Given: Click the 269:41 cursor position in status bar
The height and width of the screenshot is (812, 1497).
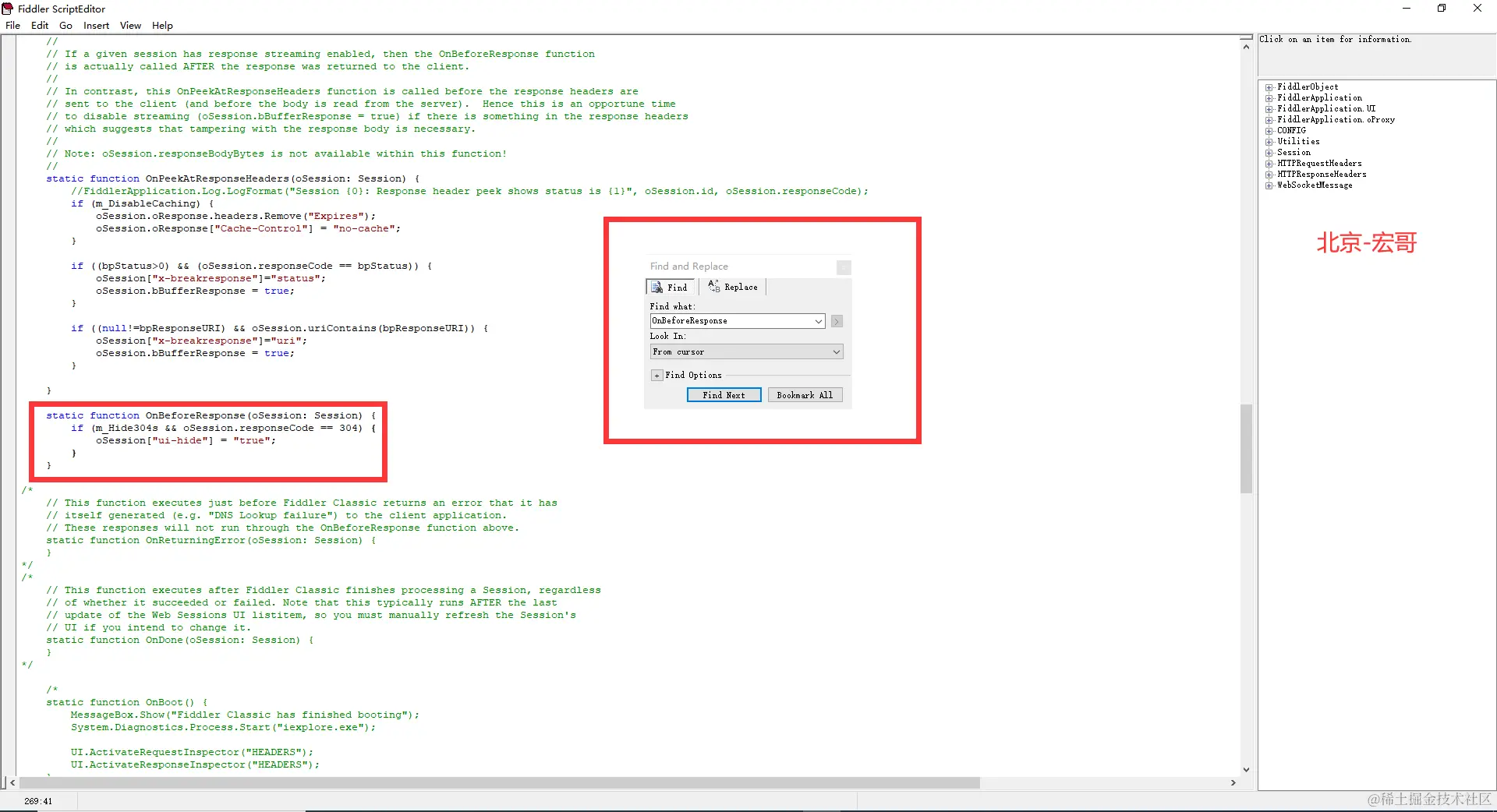Looking at the screenshot, I should (38, 801).
